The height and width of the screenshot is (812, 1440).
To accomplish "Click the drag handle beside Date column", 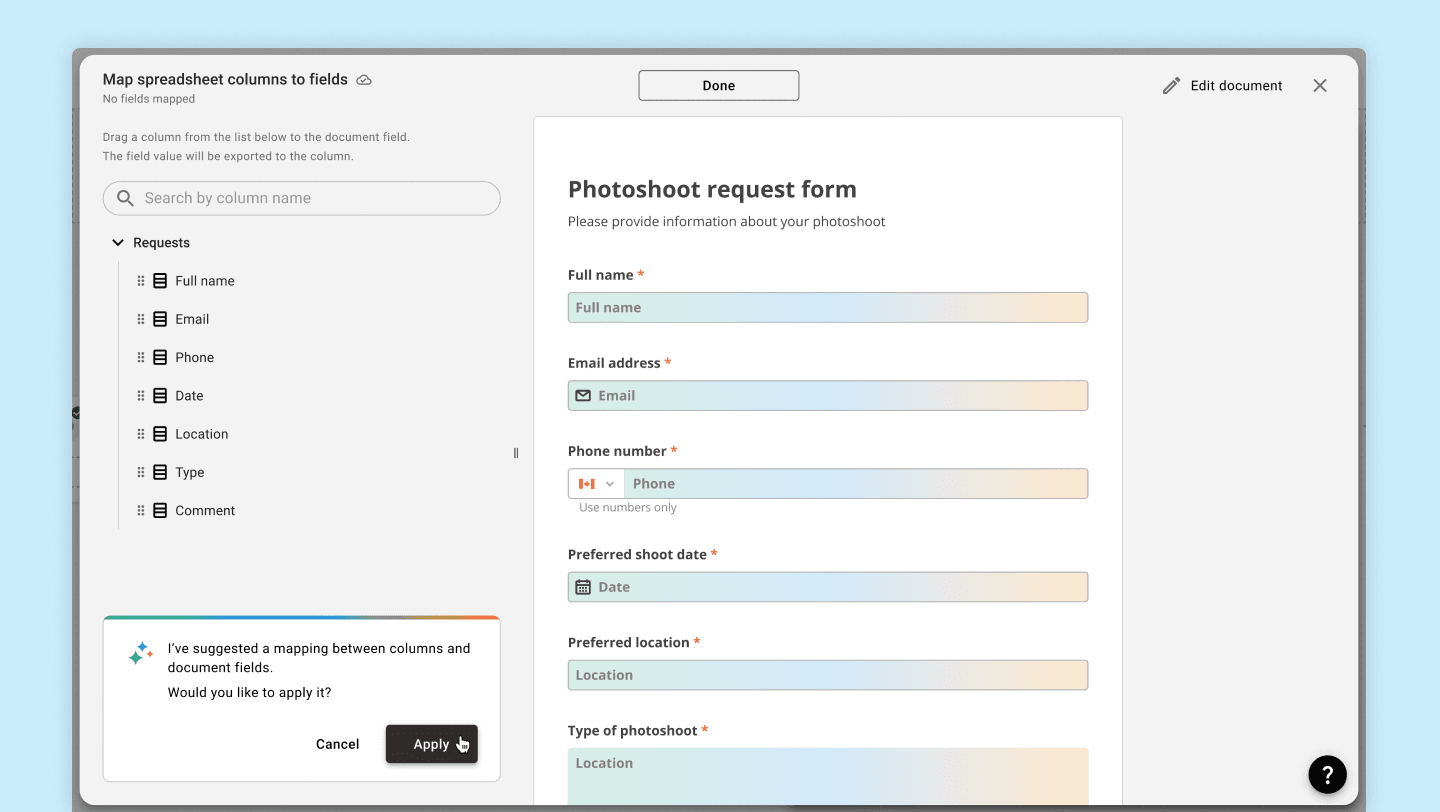I will (x=141, y=396).
